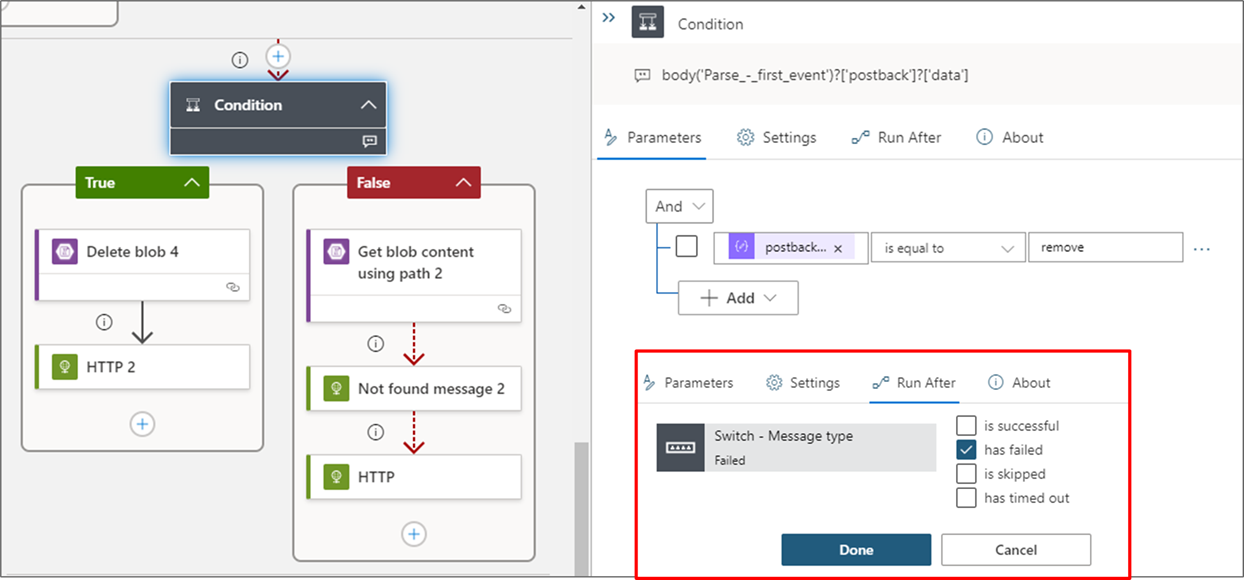This screenshot has height=580, width=1244.
Task: Open the 'is equal to' operator dropdown
Action: pyautogui.click(x=947, y=248)
